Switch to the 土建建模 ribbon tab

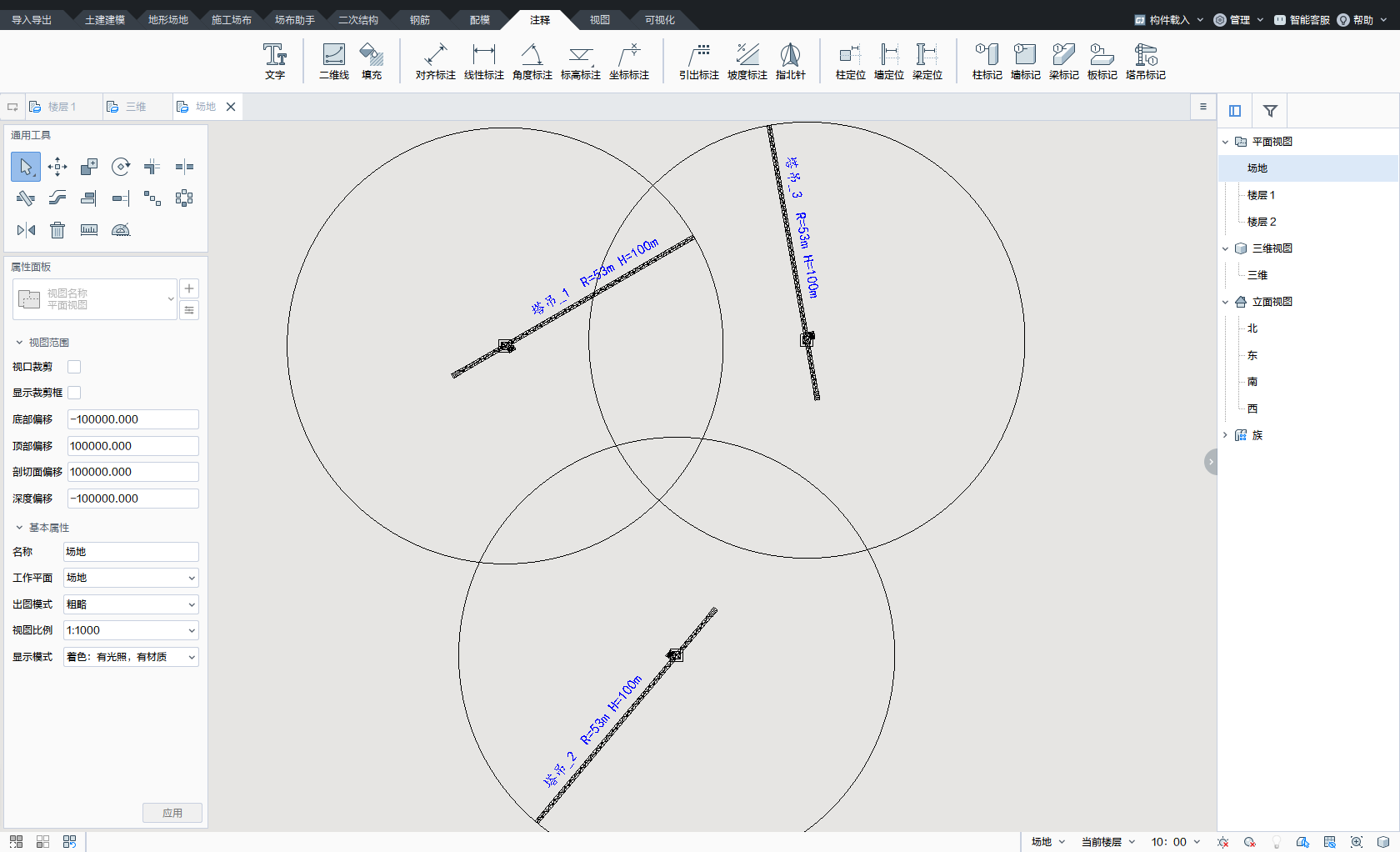pyautogui.click(x=105, y=20)
